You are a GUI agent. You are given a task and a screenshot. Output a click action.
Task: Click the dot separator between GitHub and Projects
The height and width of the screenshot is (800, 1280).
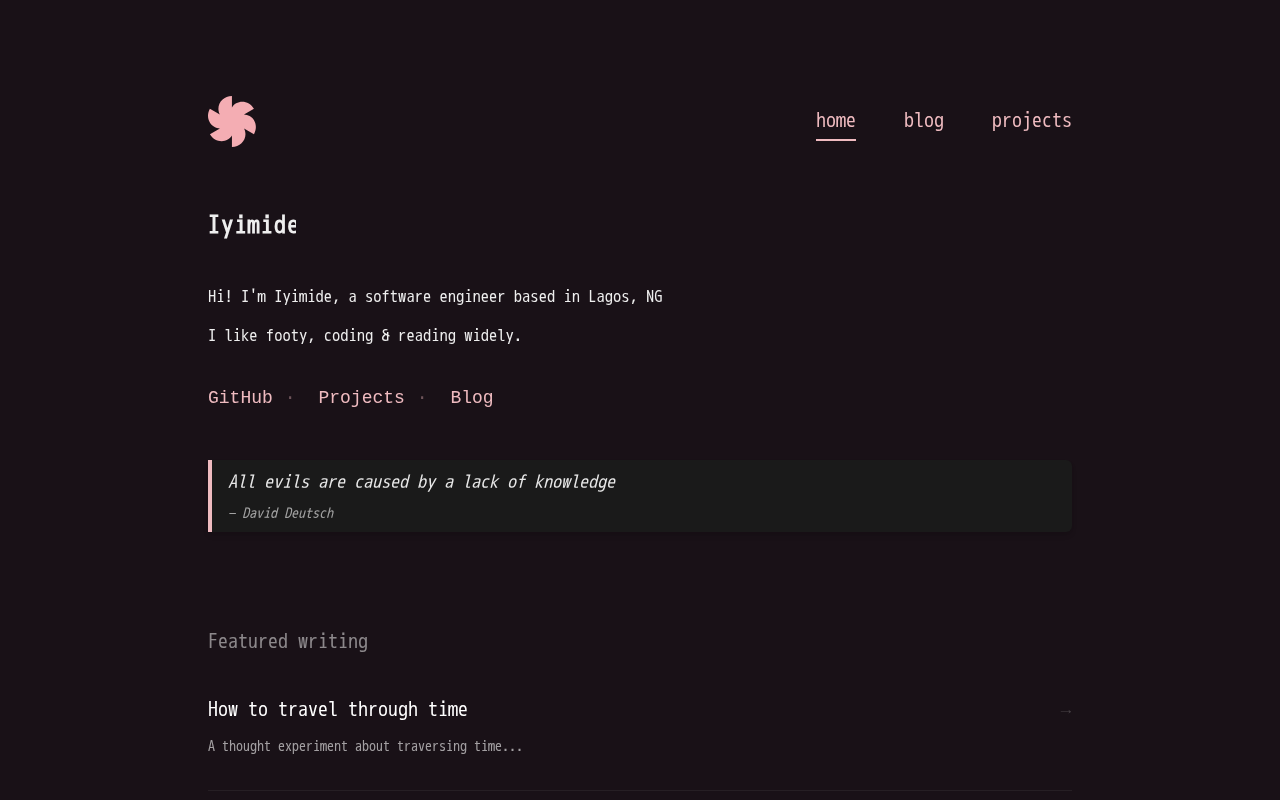pos(290,398)
